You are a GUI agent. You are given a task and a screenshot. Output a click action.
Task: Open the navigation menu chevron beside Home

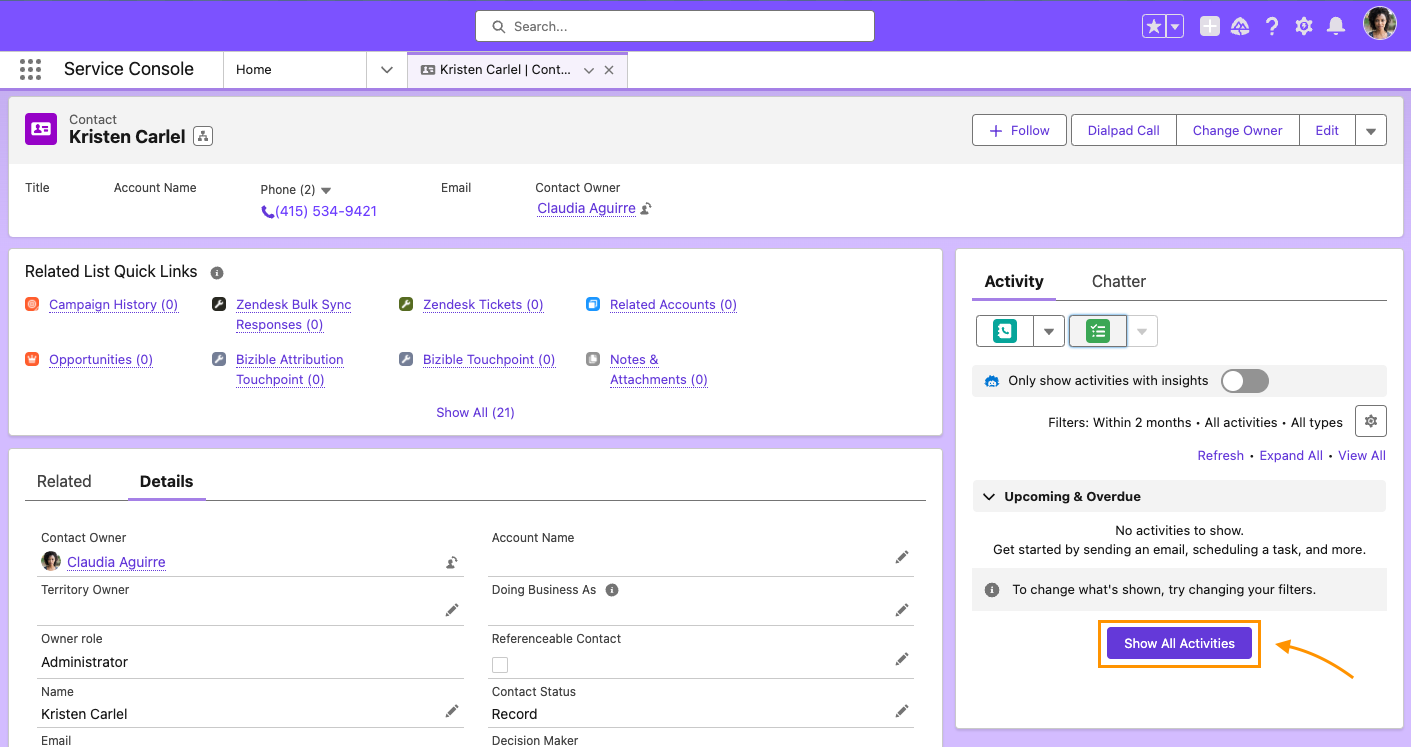click(386, 70)
